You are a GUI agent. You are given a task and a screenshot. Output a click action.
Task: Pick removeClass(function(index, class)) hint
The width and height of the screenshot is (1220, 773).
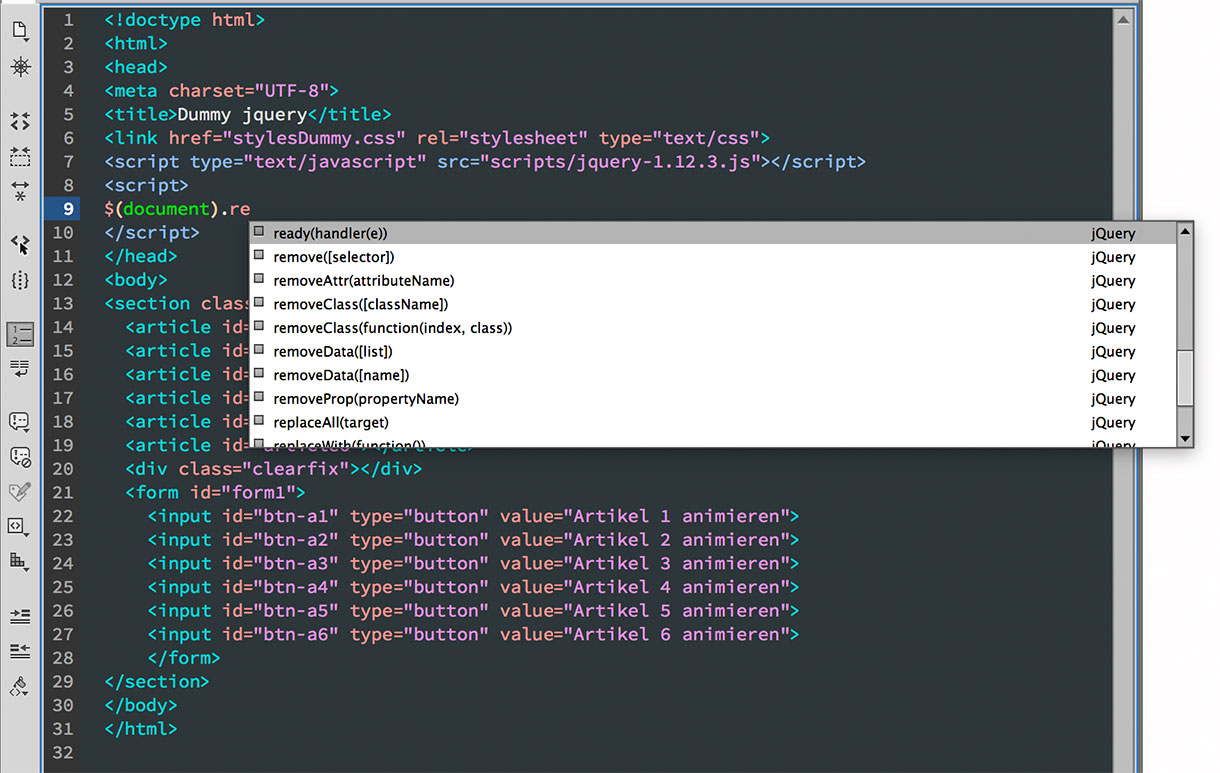click(712, 328)
